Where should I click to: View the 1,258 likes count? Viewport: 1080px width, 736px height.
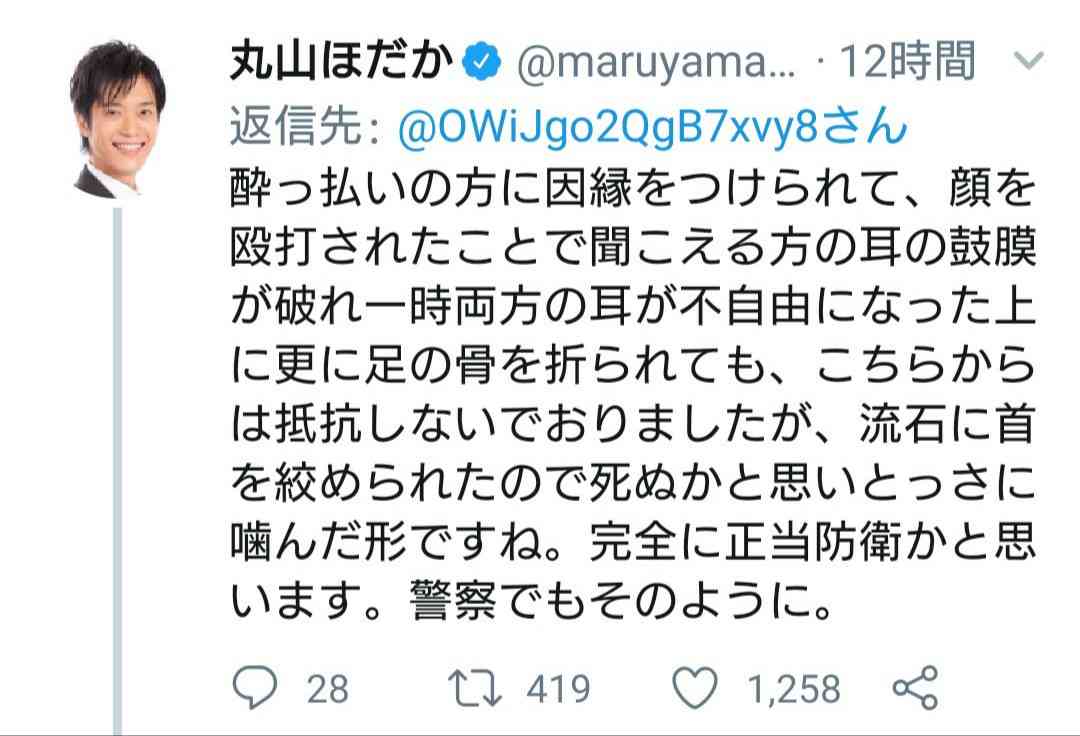(x=794, y=689)
